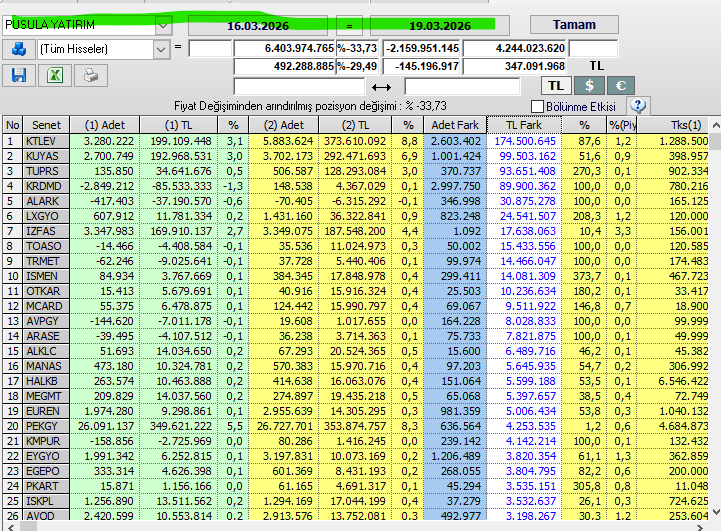This screenshot has width=721, height=531.
Task: Click the TL total 492.288.885
Action: pyautogui.click(x=285, y=67)
